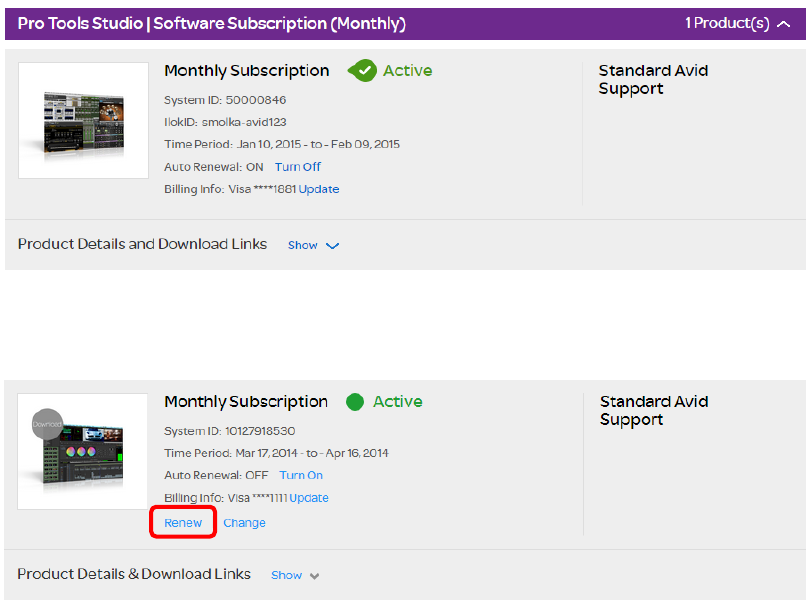The width and height of the screenshot is (809, 601).
Task: Click the lower Monthly Subscription heading
Action: (246, 402)
